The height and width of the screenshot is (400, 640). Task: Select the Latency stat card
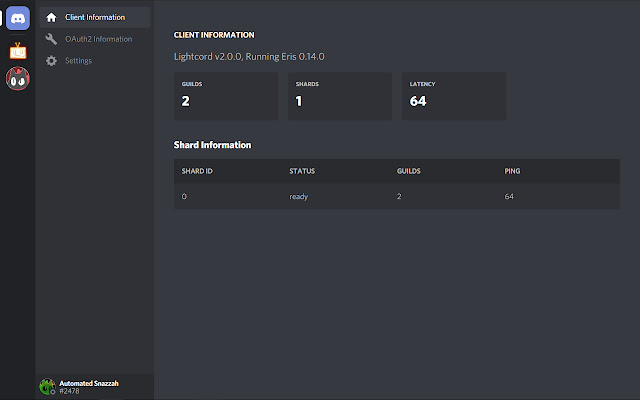pyautogui.click(x=453, y=96)
